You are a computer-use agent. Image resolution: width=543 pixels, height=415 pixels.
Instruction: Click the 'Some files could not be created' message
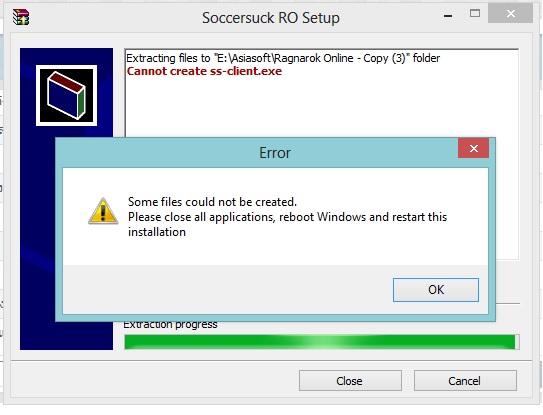(x=213, y=202)
